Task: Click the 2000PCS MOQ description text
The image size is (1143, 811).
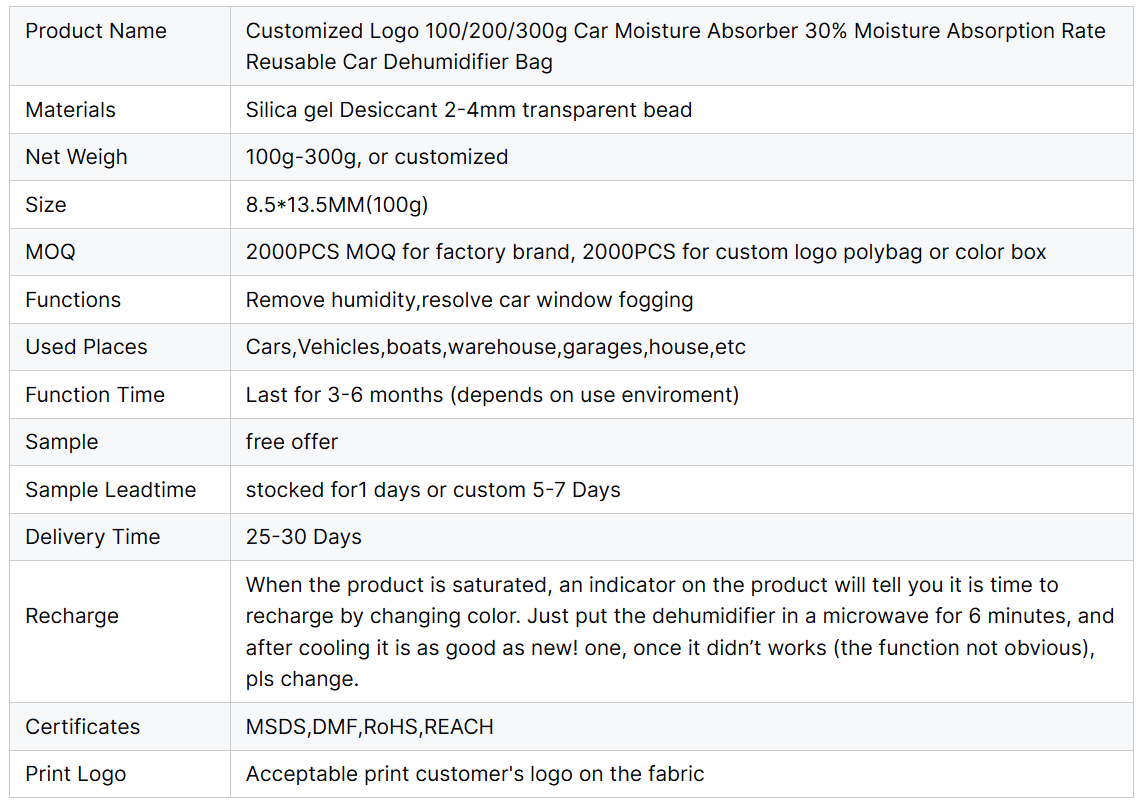Action: 645,252
